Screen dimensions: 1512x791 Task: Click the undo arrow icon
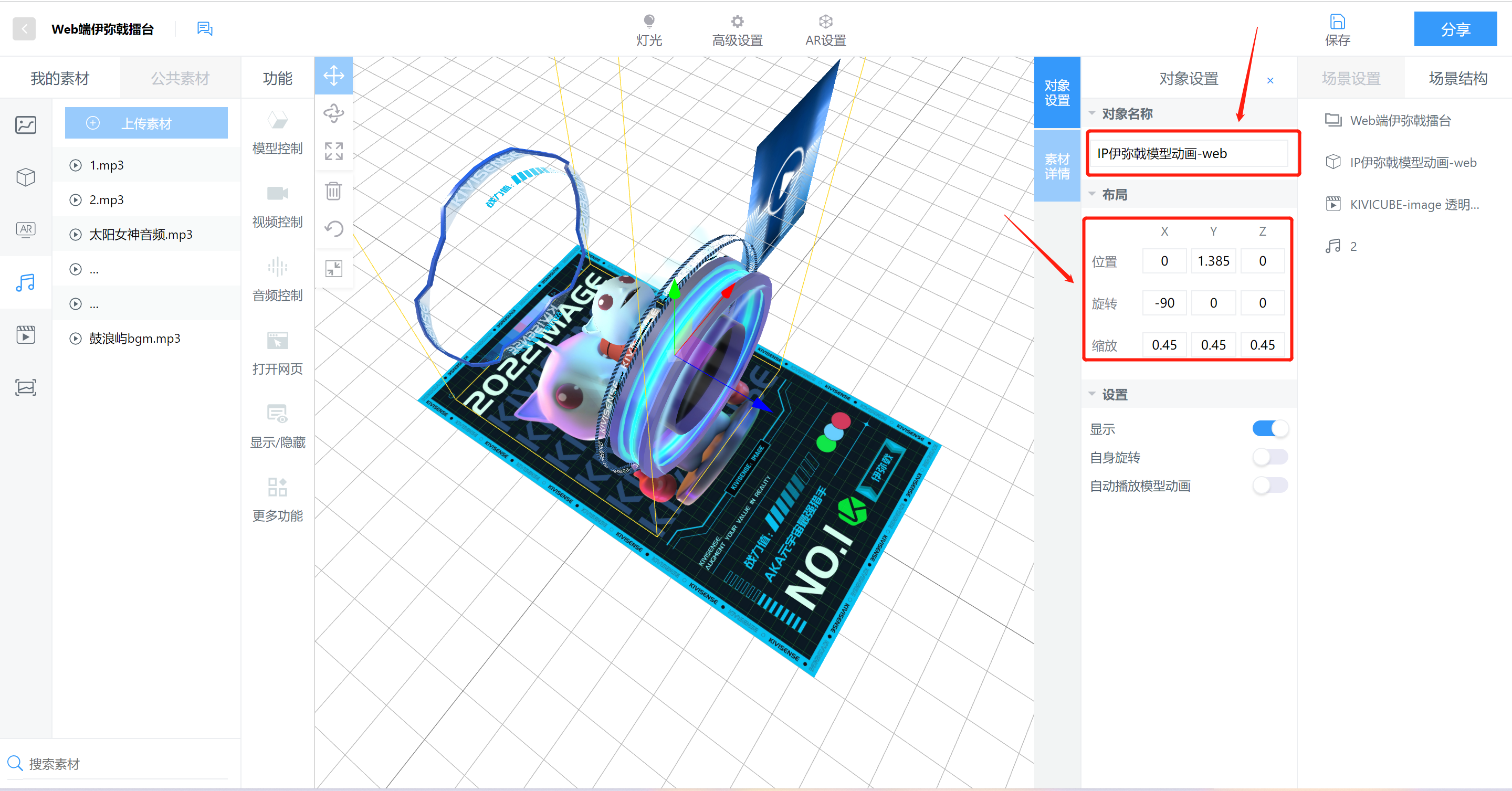pyautogui.click(x=333, y=228)
